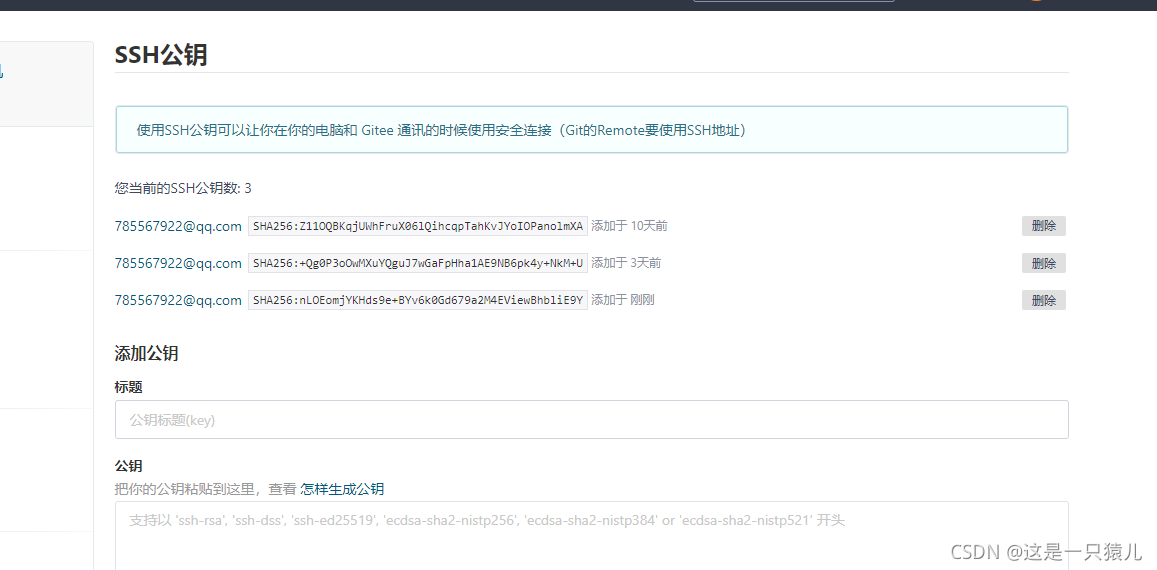The image size is (1157, 570).
Task: Focus the search box in top navigation bar
Action: tap(793, 0)
